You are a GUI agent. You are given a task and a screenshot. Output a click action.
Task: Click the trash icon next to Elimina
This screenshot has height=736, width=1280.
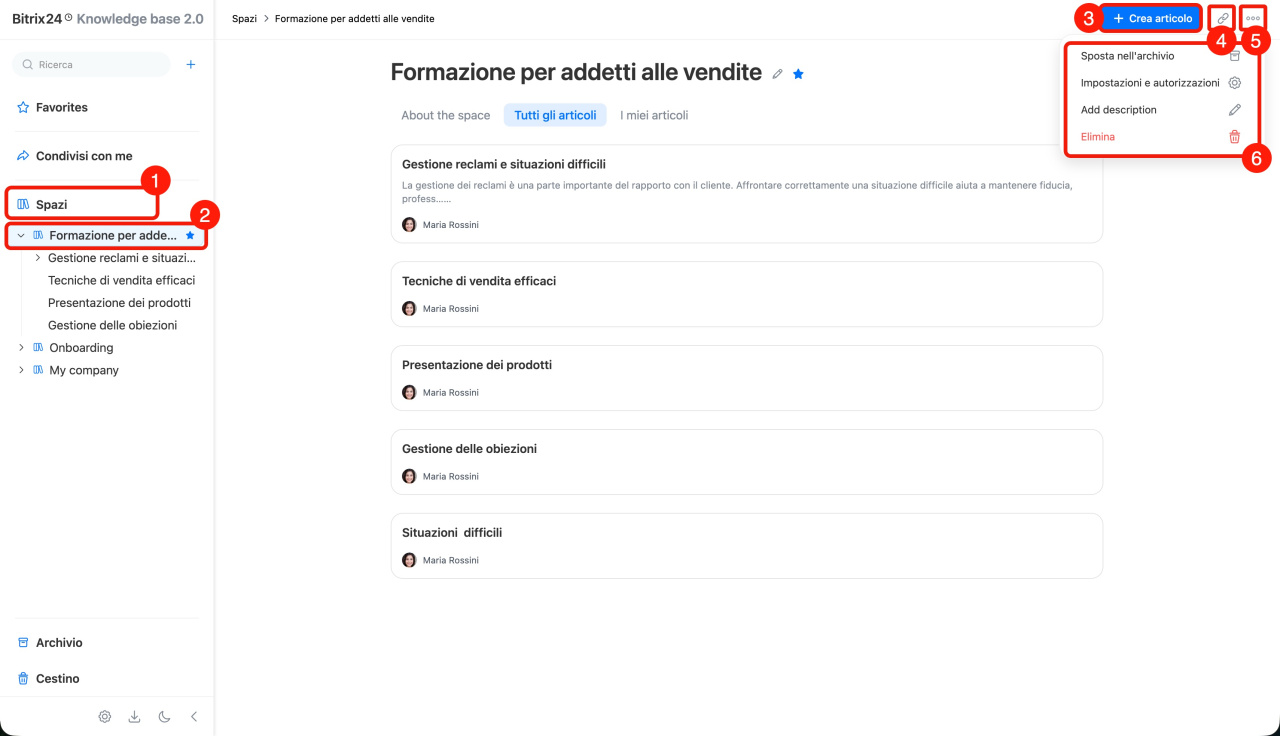[1235, 137]
